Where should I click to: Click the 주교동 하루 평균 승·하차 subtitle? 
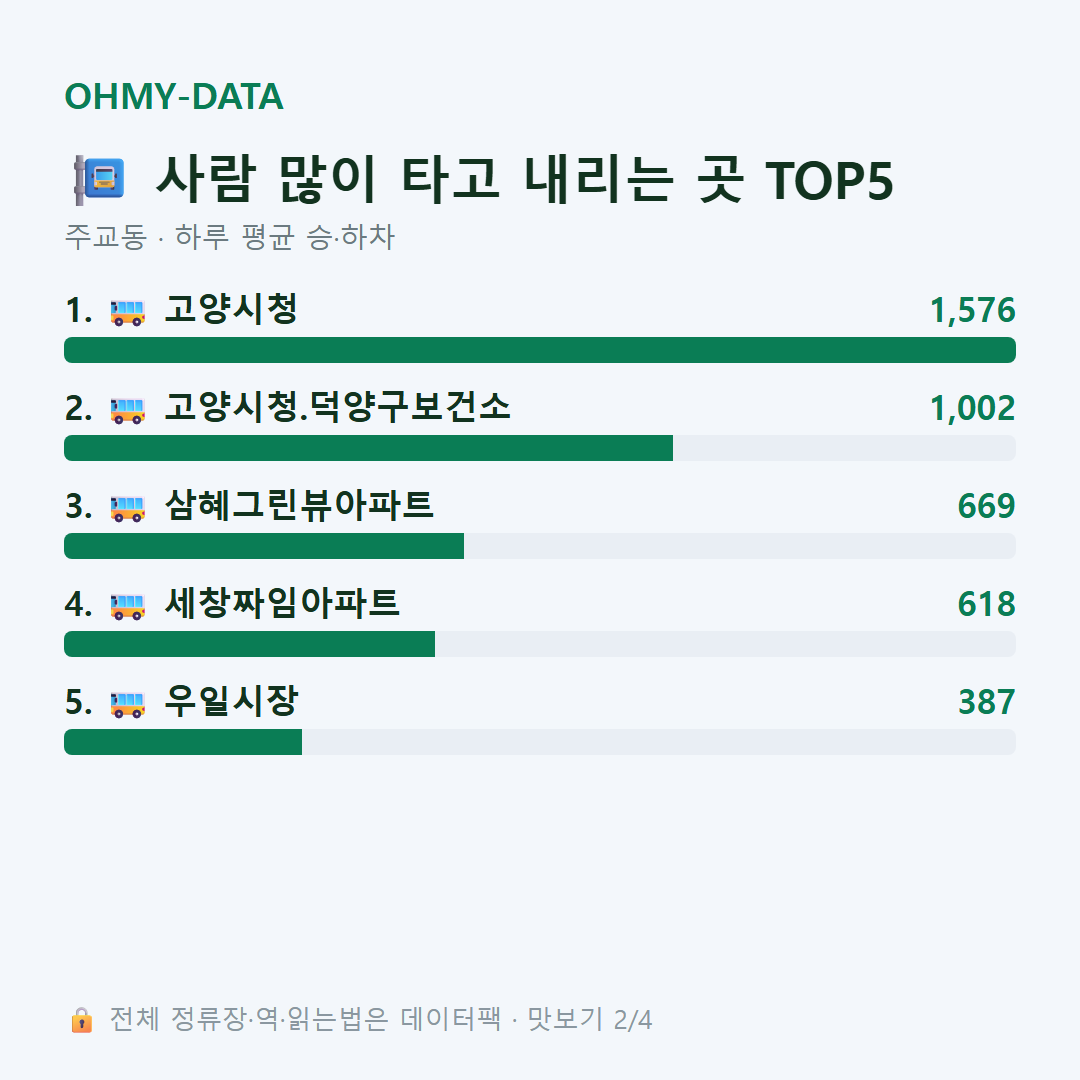[x=229, y=236]
